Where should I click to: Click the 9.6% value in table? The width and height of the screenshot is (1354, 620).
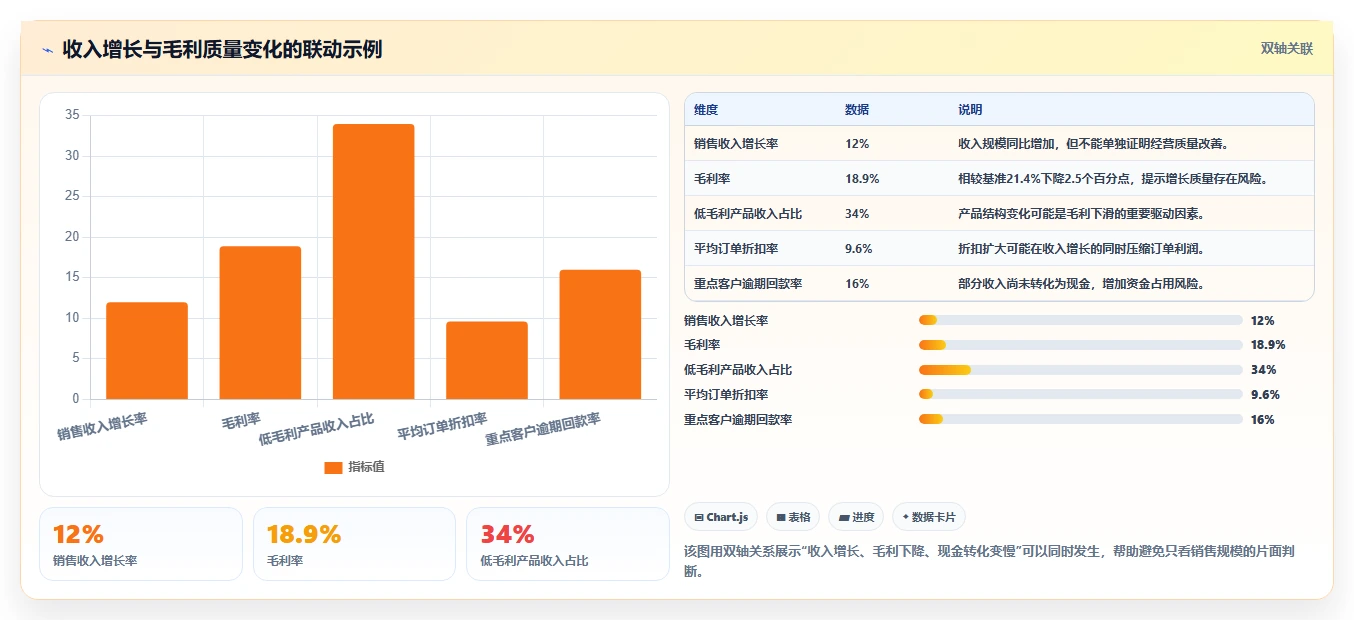(859, 248)
